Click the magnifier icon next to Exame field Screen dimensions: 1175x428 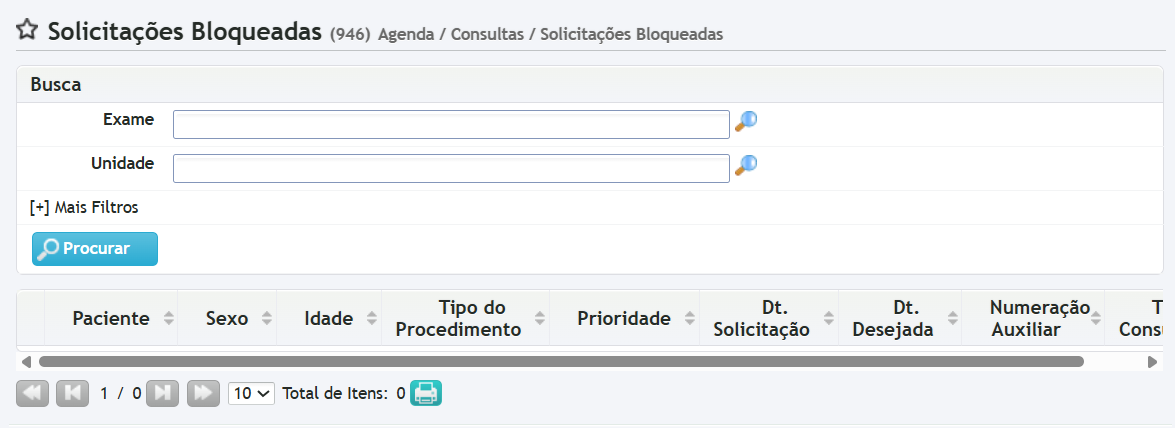(x=746, y=122)
